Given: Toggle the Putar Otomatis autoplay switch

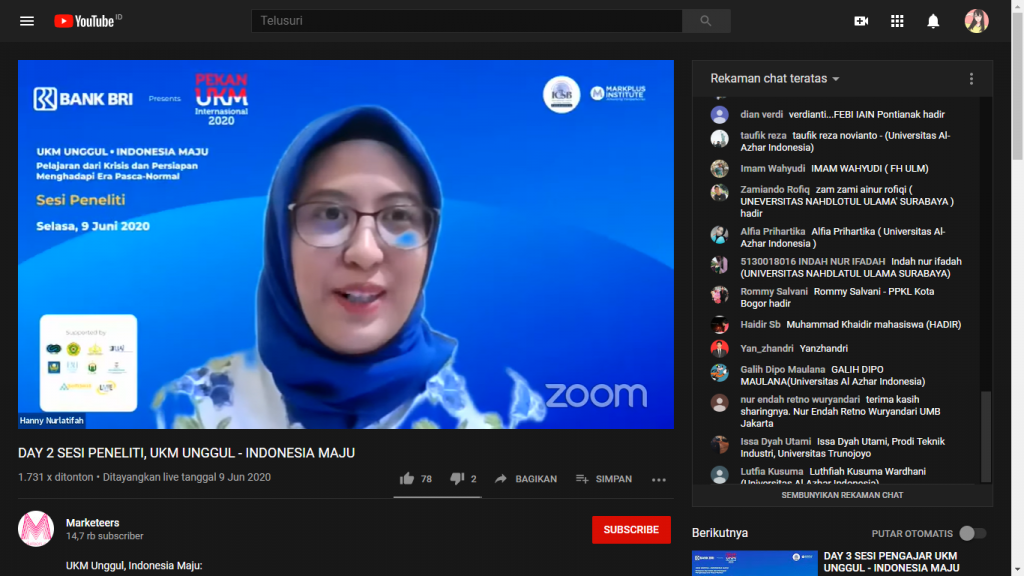Looking at the screenshot, I should (972, 534).
